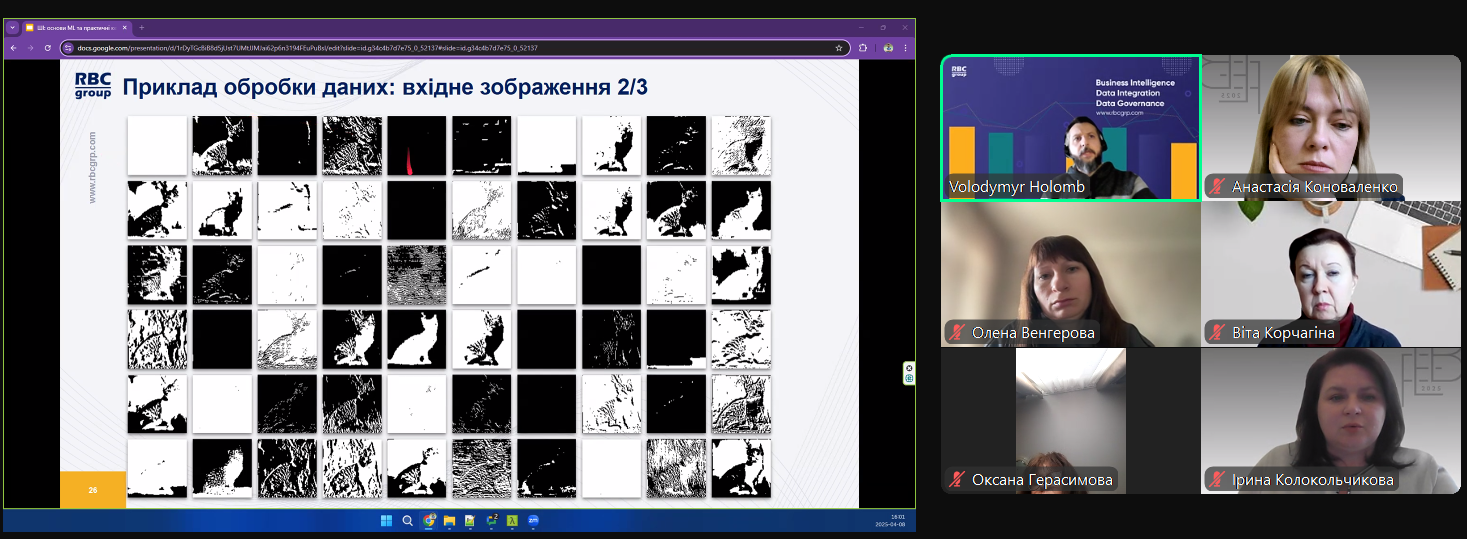This screenshot has height=539, width=1467.
Task: Select the Google Slides presentation tab
Action: pyautogui.click(x=75, y=27)
